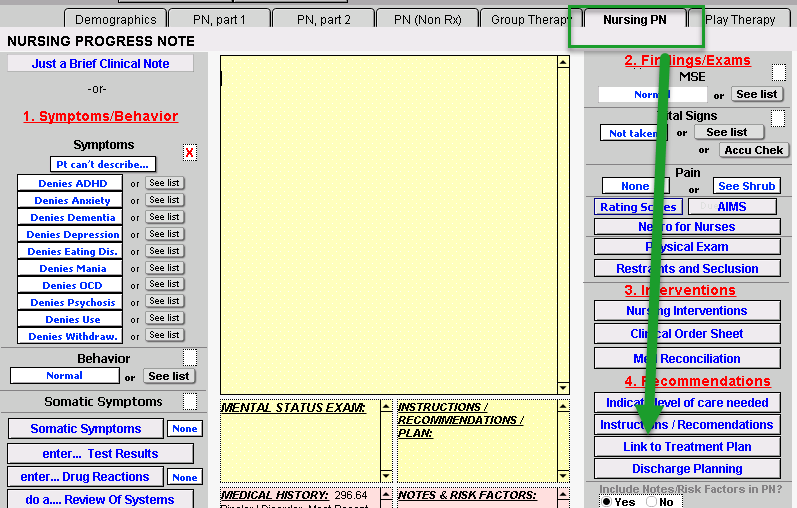Open See list for MSE
The height and width of the screenshot is (508, 797).
click(x=756, y=94)
